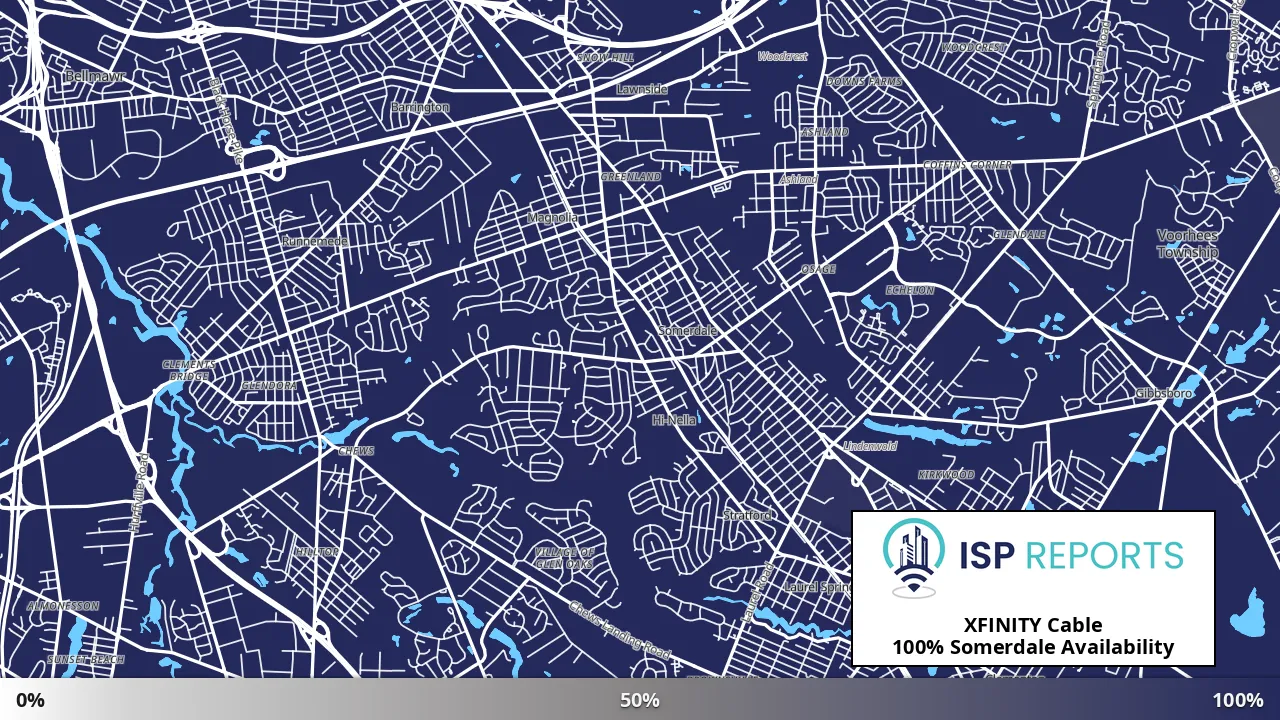The width and height of the screenshot is (1280, 720).
Task: Click the Barrington map label
Action: click(x=420, y=107)
